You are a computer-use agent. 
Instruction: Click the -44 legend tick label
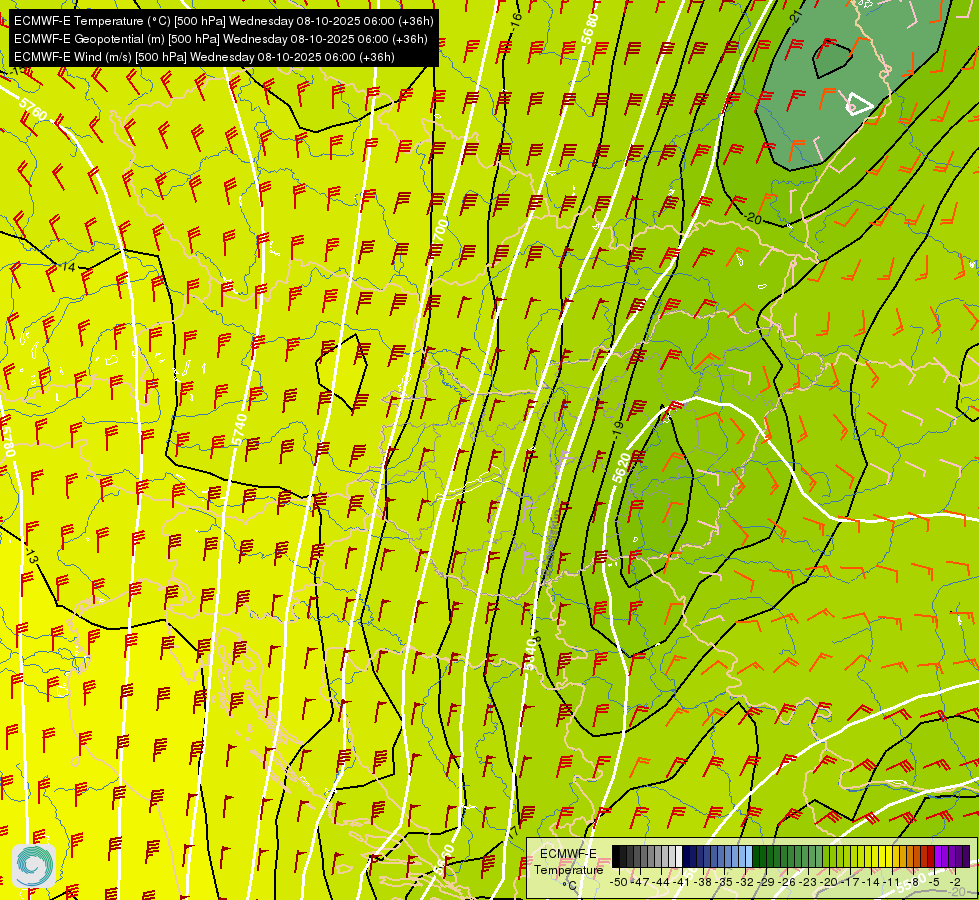coord(661,883)
